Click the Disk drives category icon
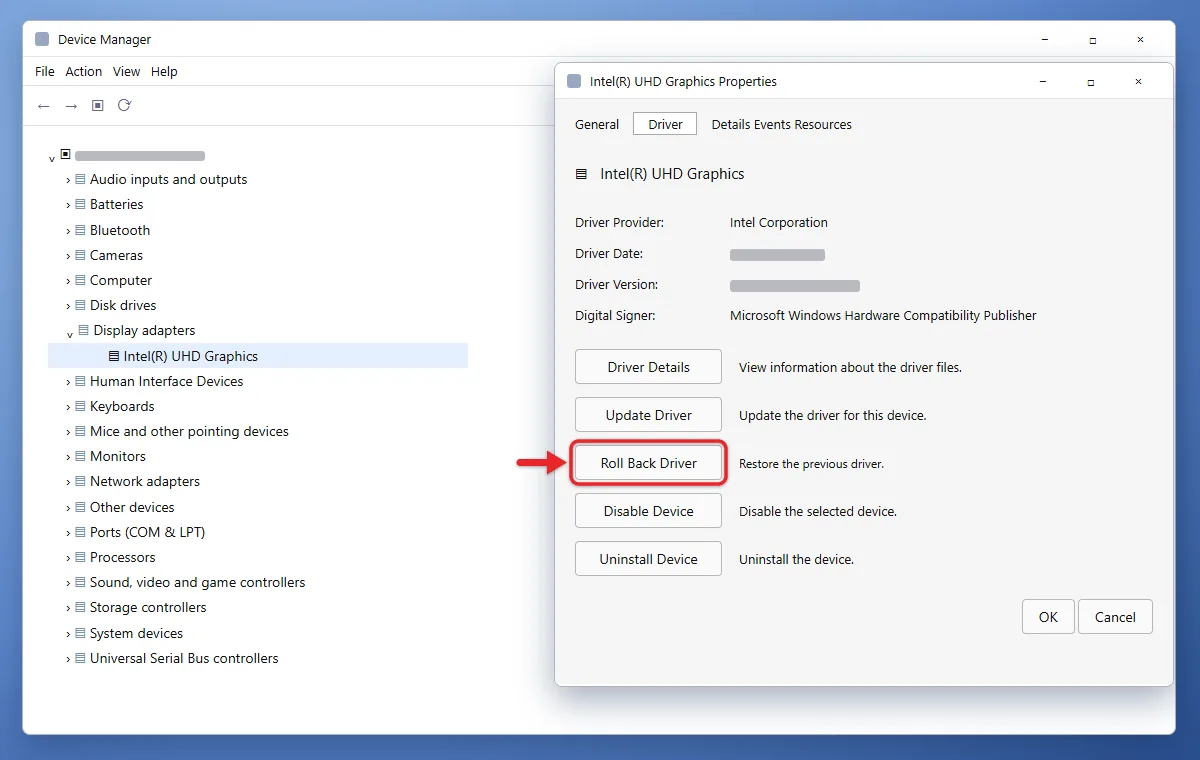Image resolution: width=1200 pixels, height=760 pixels. click(x=80, y=306)
